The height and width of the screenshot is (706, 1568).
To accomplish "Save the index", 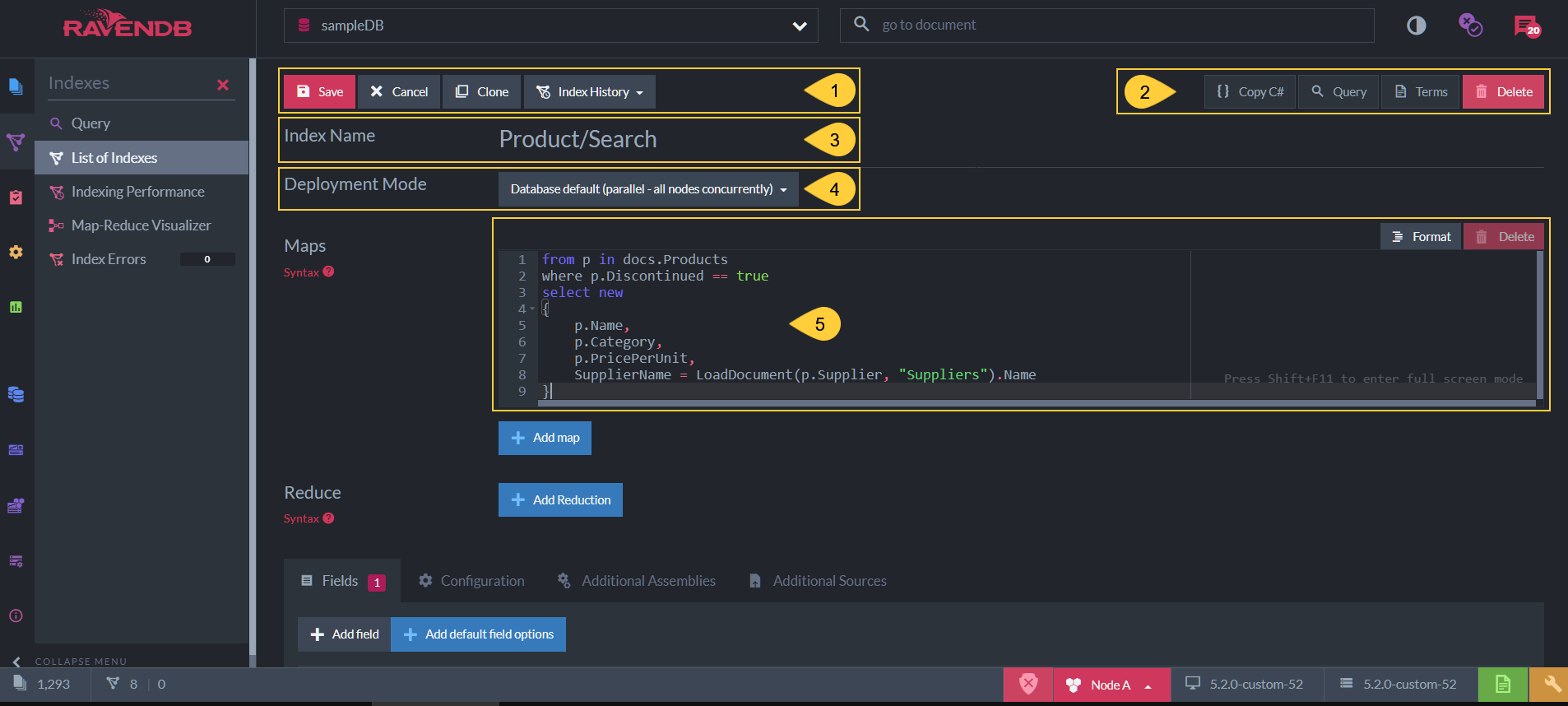I will tap(319, 91).
